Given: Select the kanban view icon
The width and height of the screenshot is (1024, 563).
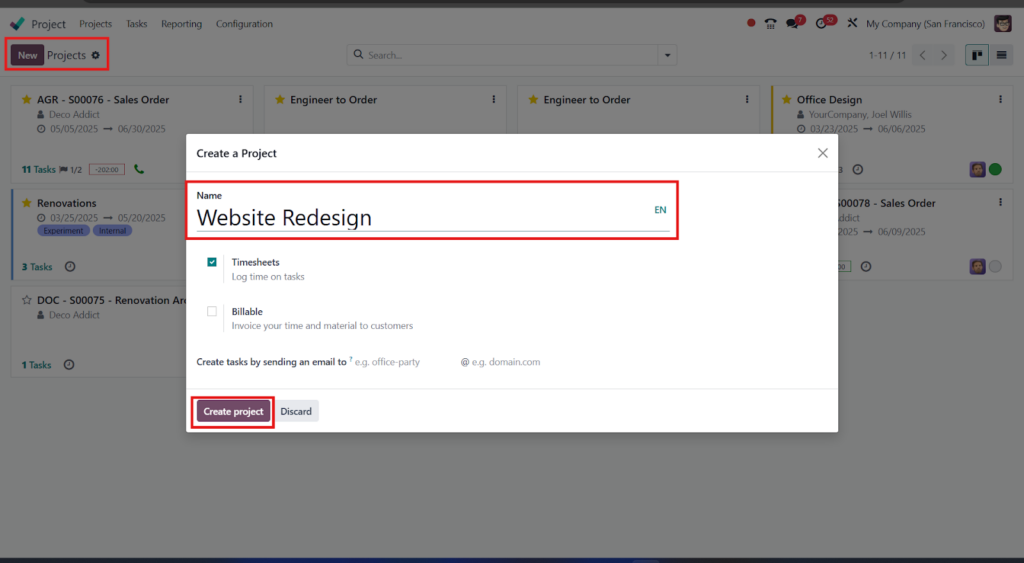Looking at the screenshot, I should tap(977, 56).
